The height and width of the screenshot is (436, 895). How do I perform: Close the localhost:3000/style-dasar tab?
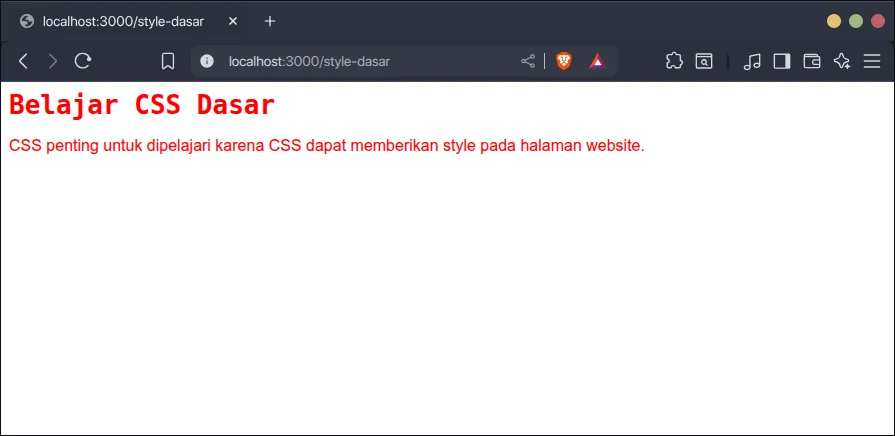coord(232,22)
